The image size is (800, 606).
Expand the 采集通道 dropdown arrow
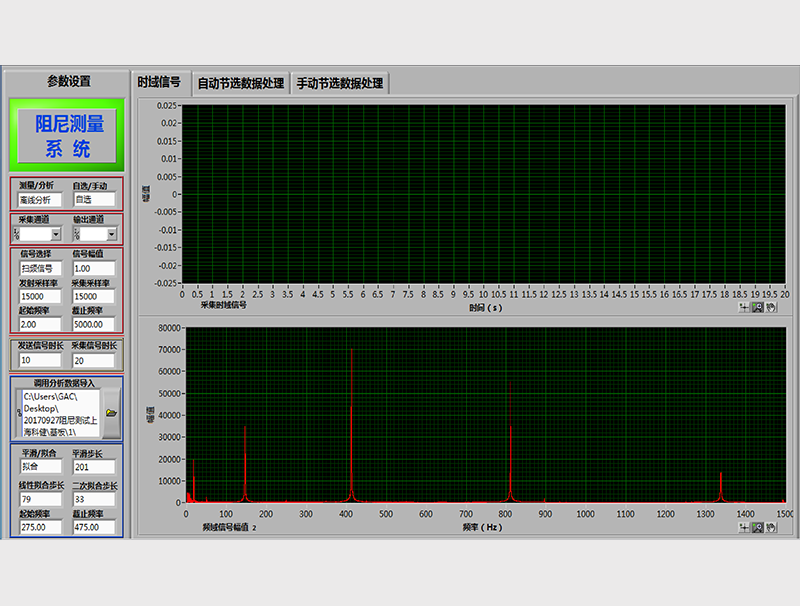click(x=56, y=234)
